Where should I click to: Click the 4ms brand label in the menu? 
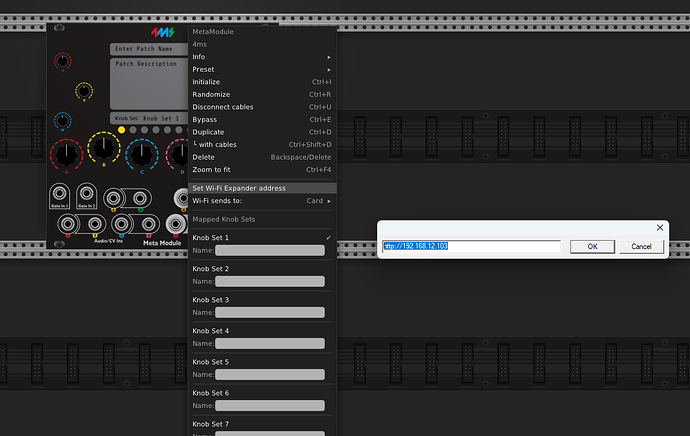pos(199,44)
